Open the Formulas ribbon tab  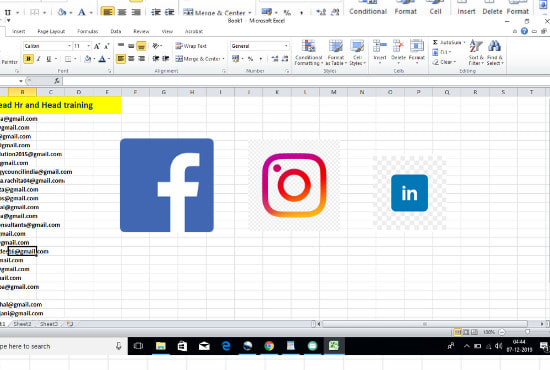click(88, 32)
